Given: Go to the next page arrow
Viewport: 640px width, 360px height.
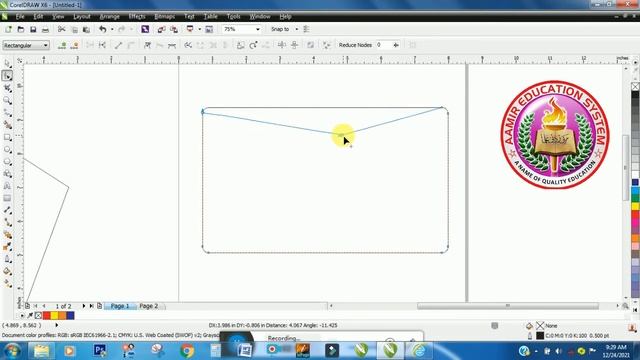Looking at the screenshot, I should [x=84, y=306].
